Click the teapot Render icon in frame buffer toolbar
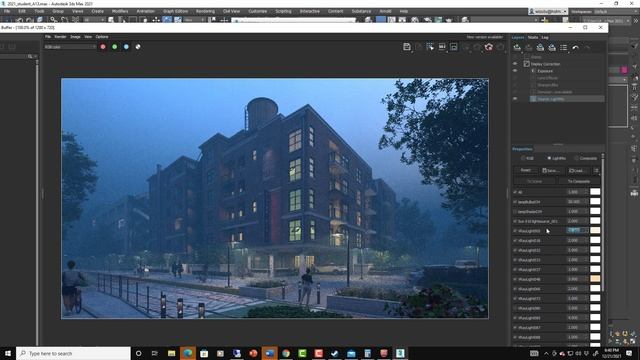Image resolution: width=640 pixels, height=360 pixels. coord(489,47)
